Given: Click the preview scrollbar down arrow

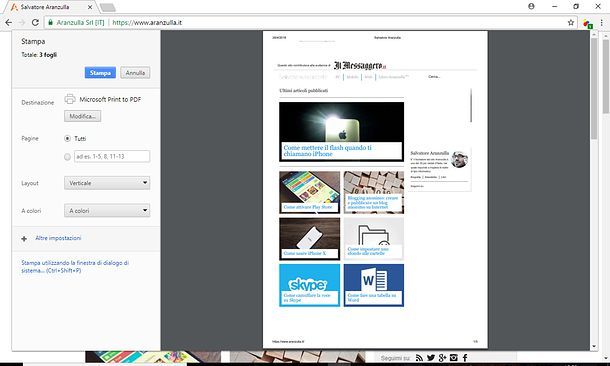Looking at the screenshot, I should (594, 346).
